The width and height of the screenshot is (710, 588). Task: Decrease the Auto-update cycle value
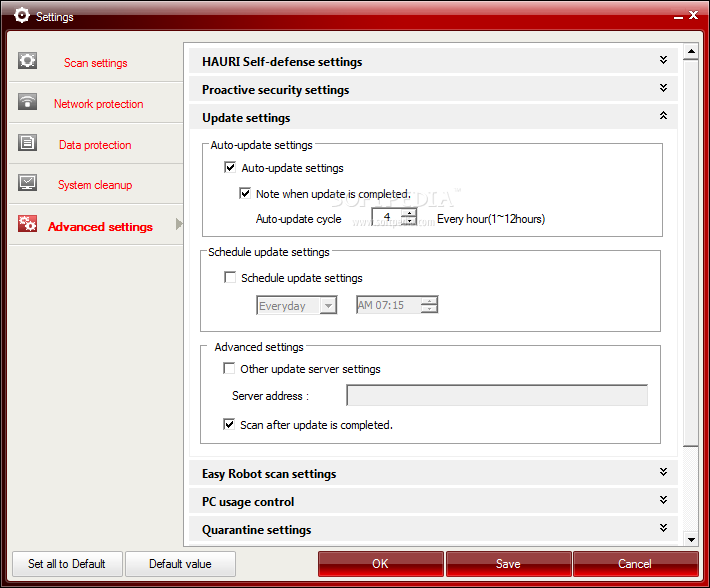[409, 221]
